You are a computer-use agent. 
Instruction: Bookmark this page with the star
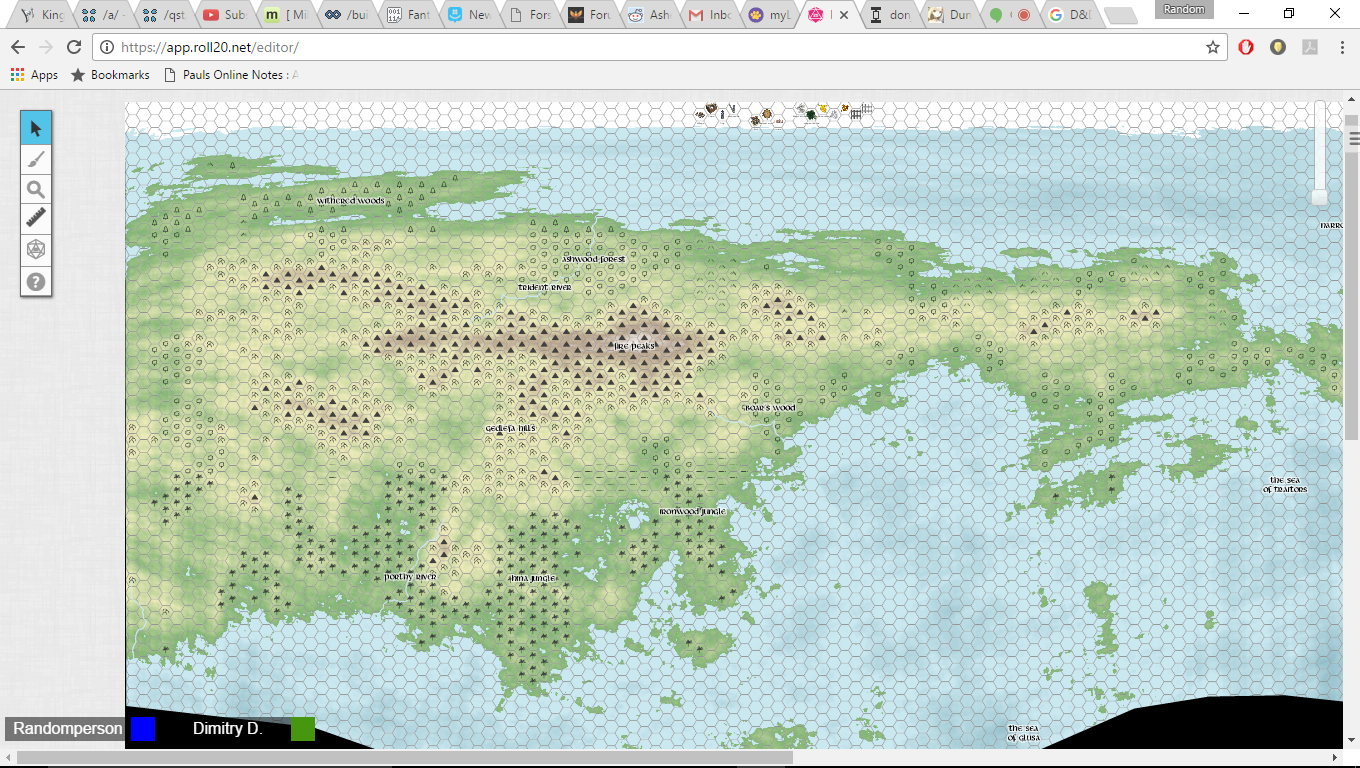[1213, 47]
